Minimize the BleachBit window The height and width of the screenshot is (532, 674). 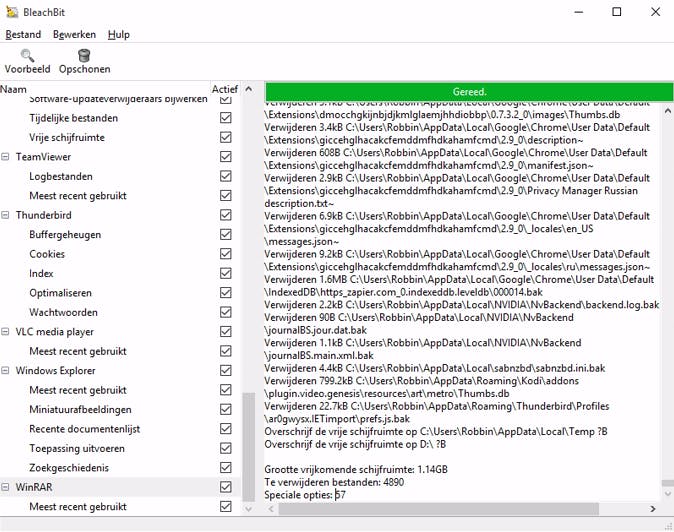click(x=579, y=12)
